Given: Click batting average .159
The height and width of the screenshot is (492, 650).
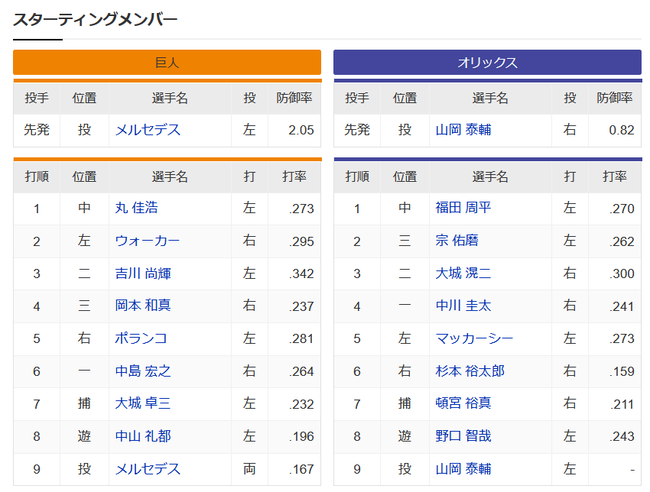Looking at the screenshot, I should (x=622, y=371).
